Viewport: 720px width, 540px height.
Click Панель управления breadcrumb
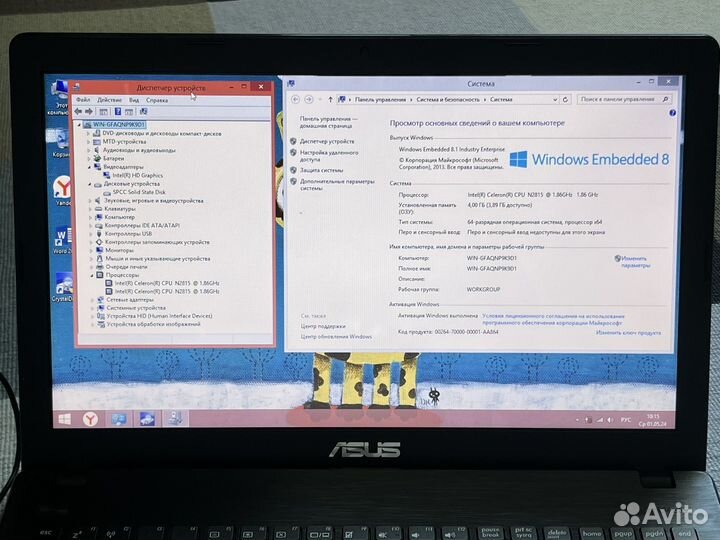coord(381,99)
